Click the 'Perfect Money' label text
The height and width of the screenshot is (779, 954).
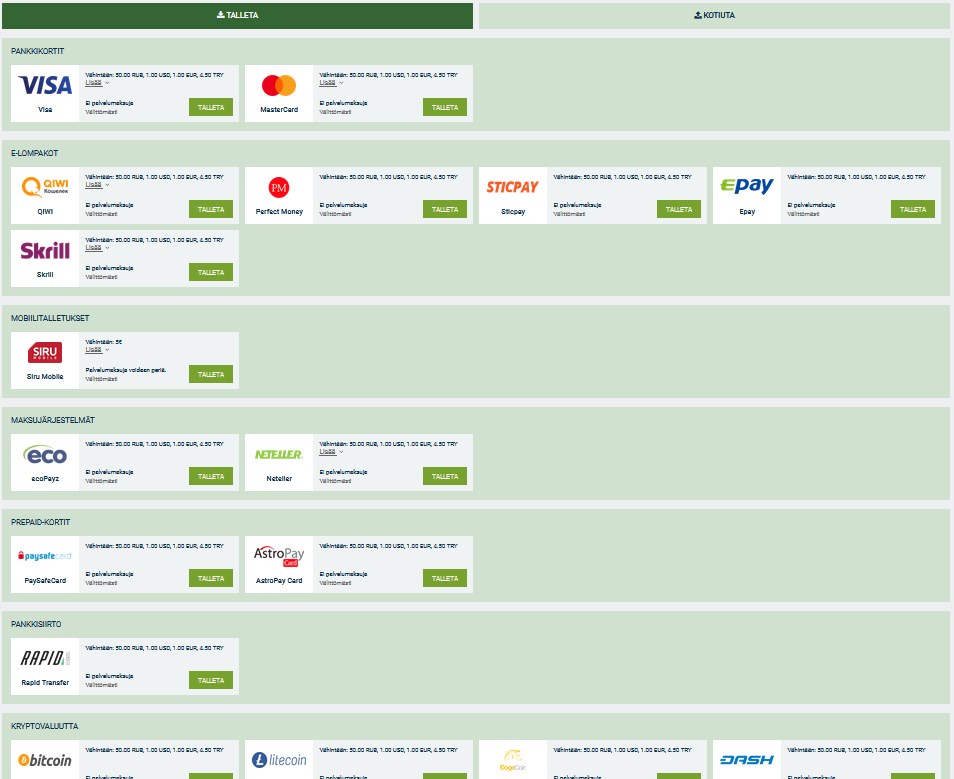click(279, 211)
